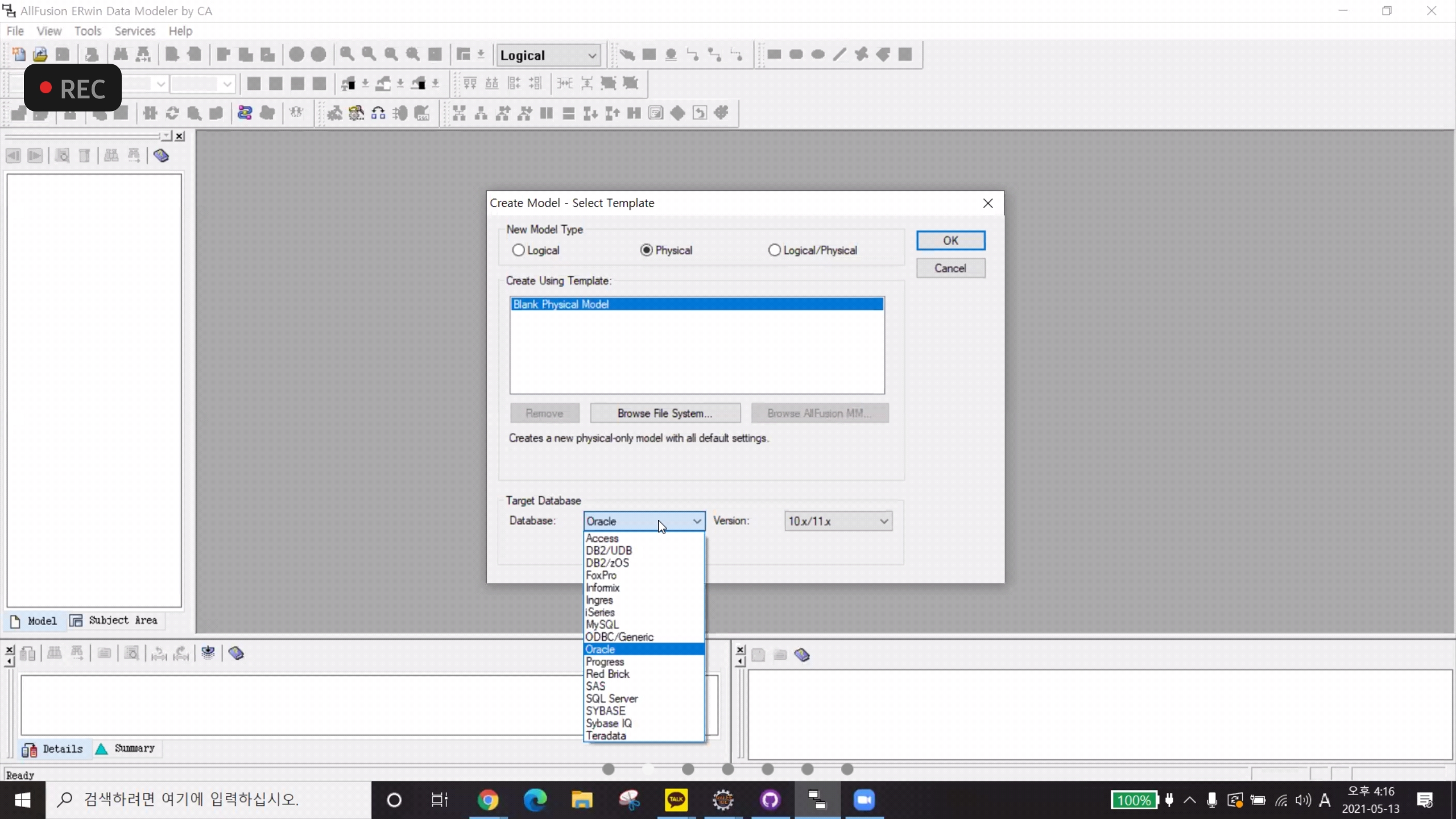Open the third line color arrow dropdown

click(x=436, y=84)
